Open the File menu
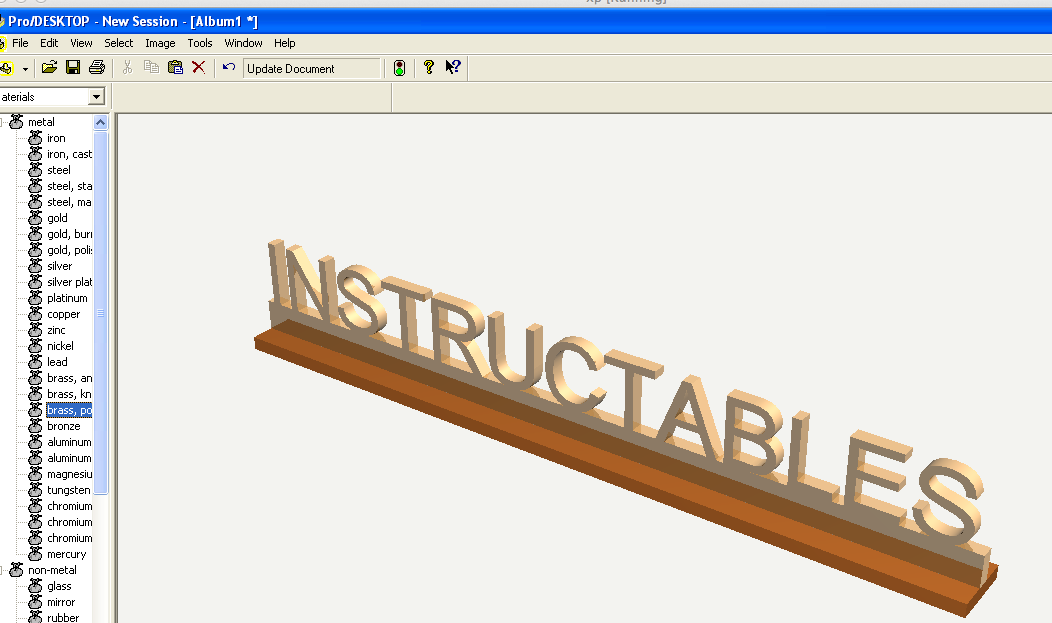The image size is (1052, 623). pyautogui.click(x=20, y=43)
